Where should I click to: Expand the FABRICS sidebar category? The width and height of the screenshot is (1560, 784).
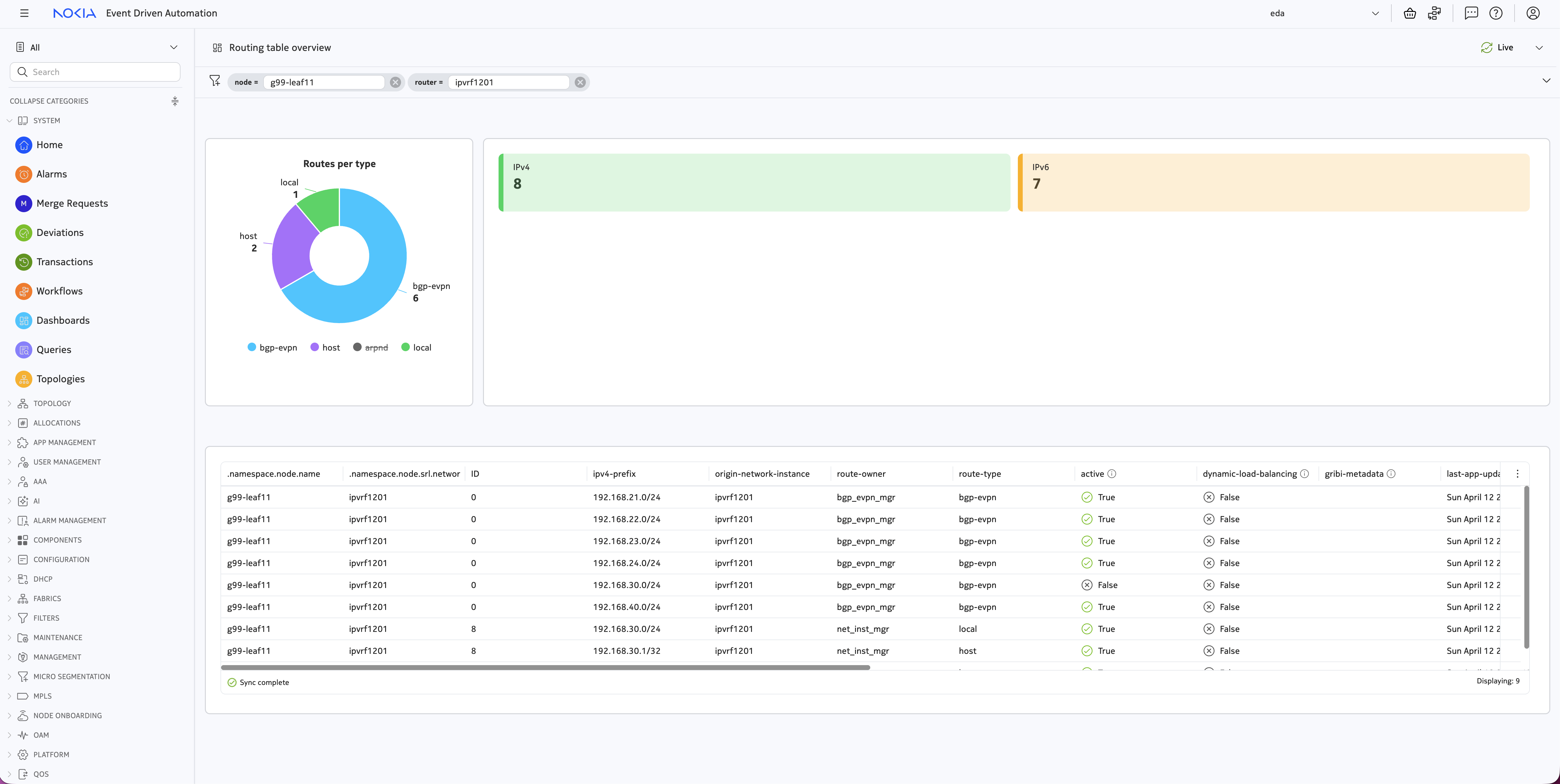(47, 599)
